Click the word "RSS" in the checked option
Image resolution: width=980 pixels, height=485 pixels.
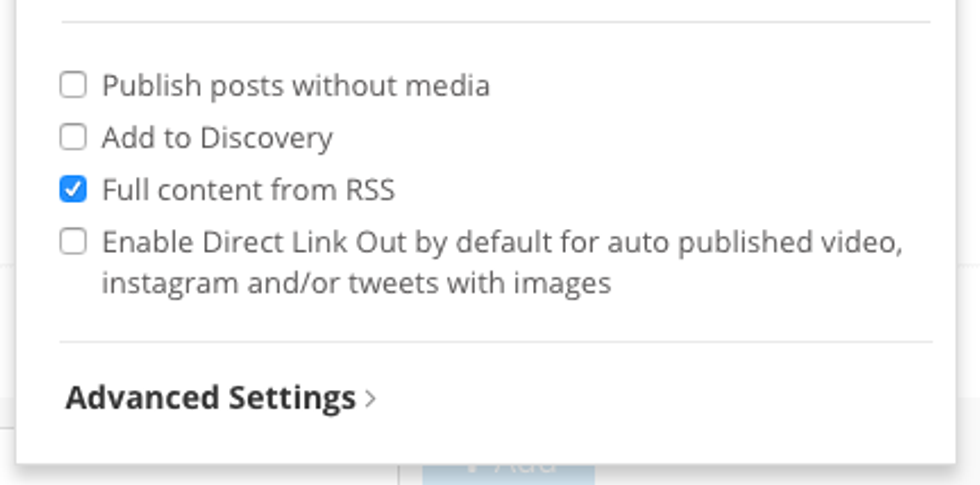(x=371, y=189)
